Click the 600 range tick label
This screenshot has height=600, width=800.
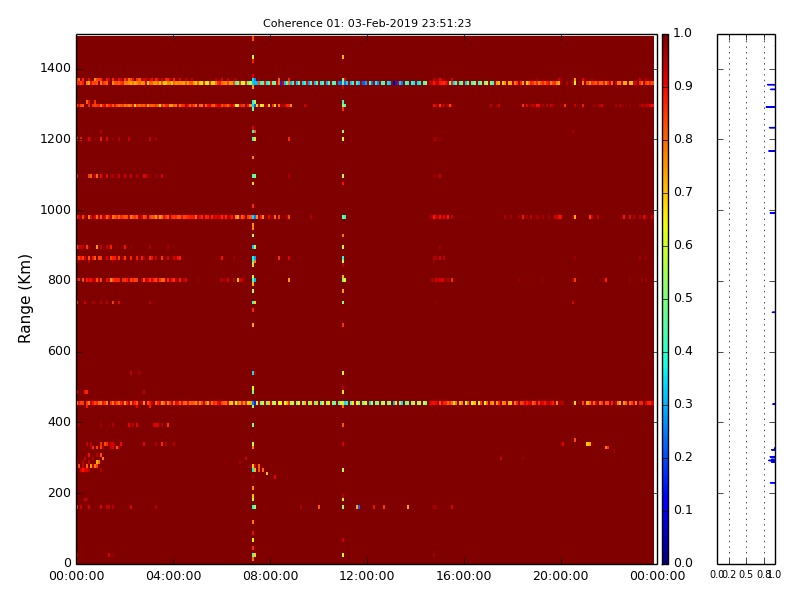(x=59, y=351)
